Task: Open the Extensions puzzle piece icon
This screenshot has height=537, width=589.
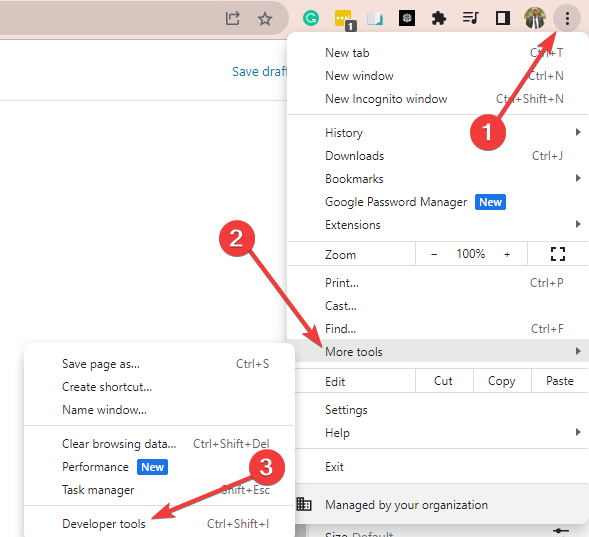Action: tap(438, 18)
